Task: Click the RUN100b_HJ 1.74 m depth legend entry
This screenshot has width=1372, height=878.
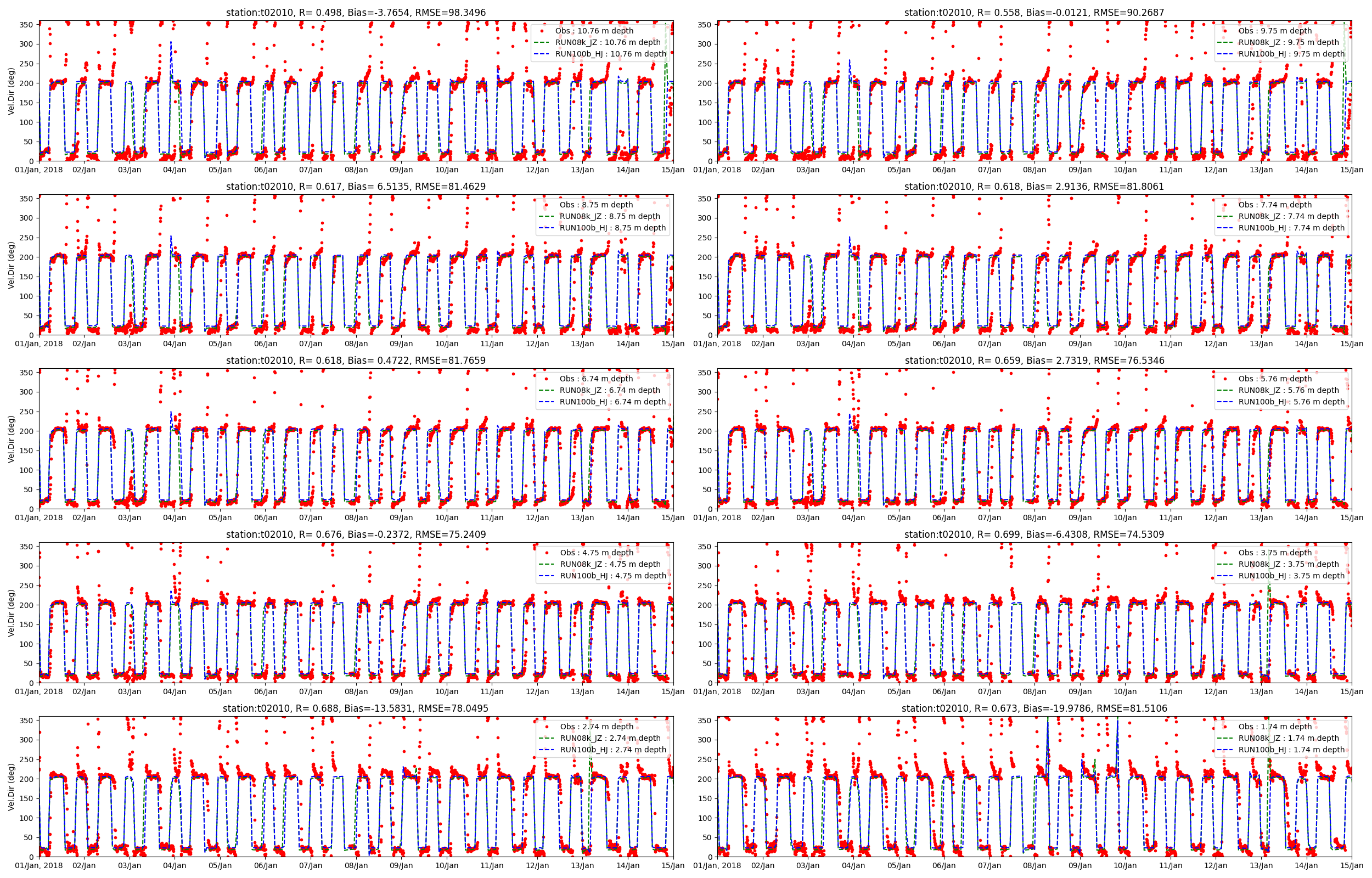Action: 1291,750
